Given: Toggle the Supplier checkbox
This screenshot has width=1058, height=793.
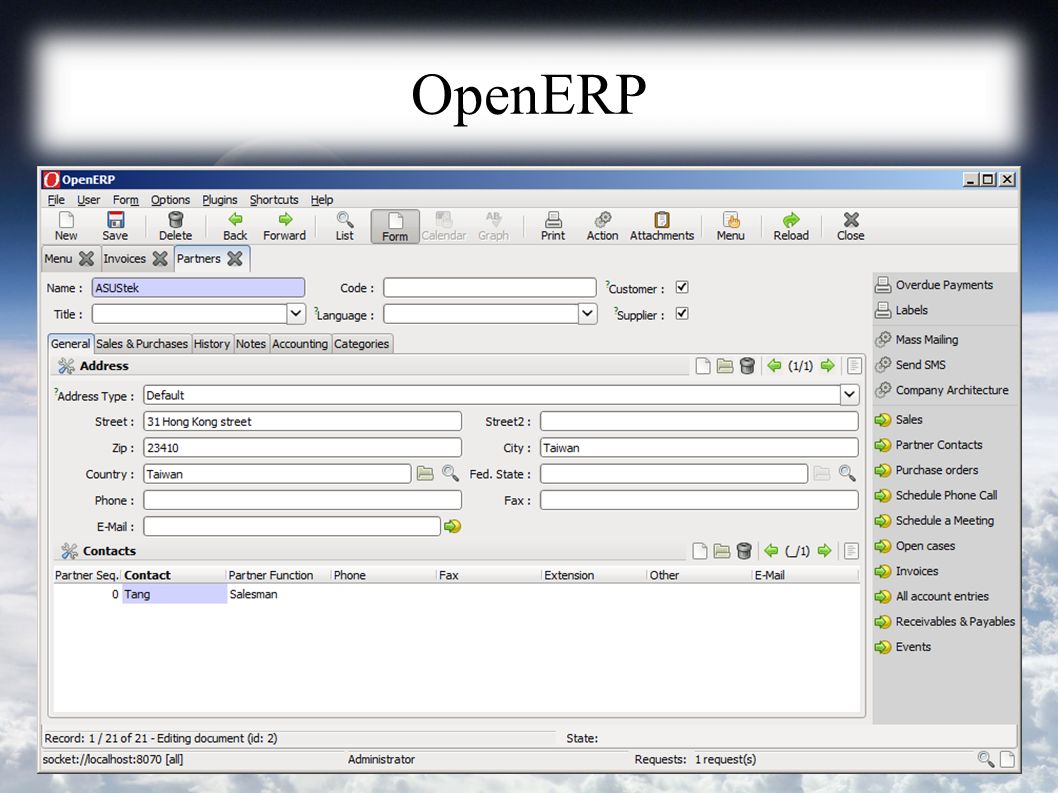Looking at the screenshot, I should coord(682,314).
